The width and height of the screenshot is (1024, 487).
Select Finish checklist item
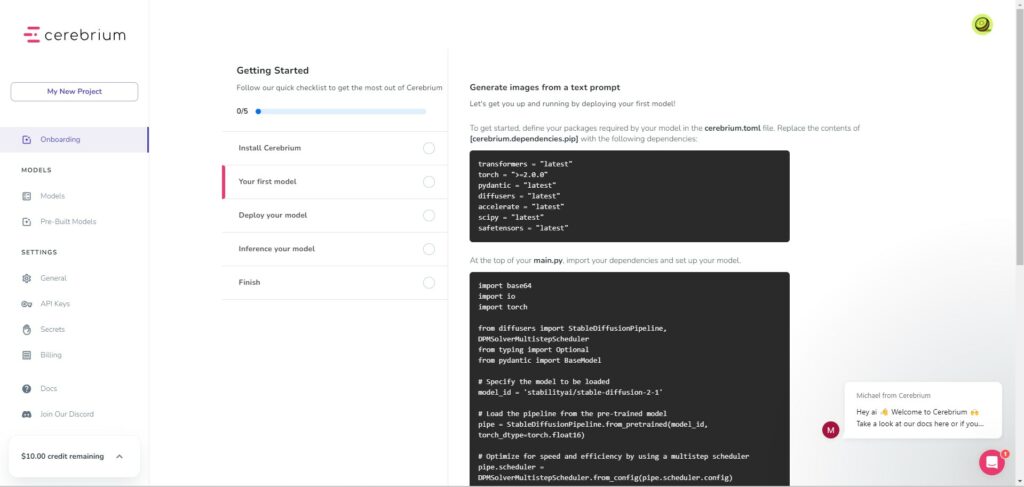pos(335,283)
